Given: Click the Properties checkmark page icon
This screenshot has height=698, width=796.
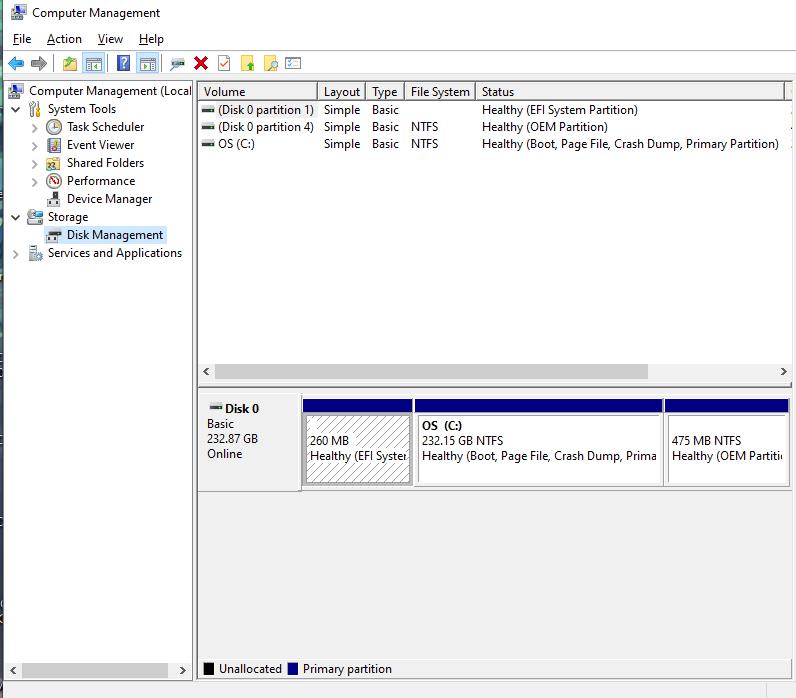Looking at the screenshot, I should [x=224, y=63].
